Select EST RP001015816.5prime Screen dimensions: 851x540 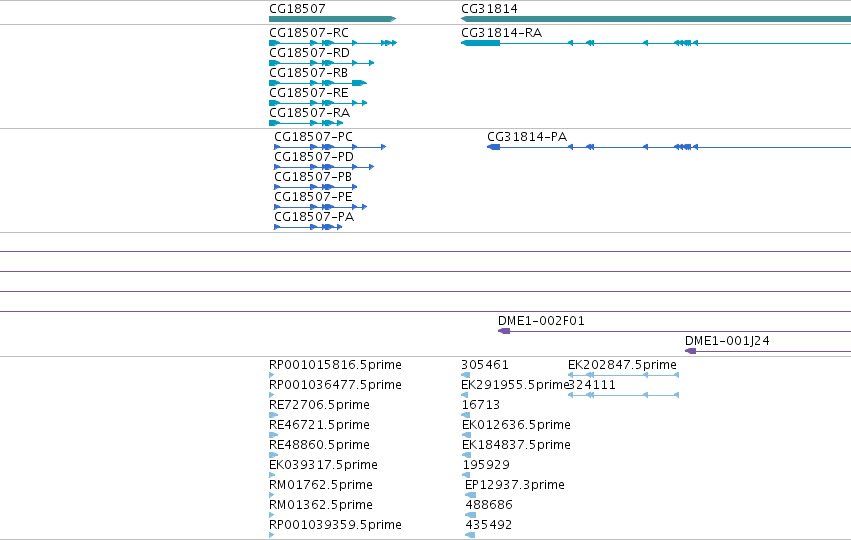[335, 365]
